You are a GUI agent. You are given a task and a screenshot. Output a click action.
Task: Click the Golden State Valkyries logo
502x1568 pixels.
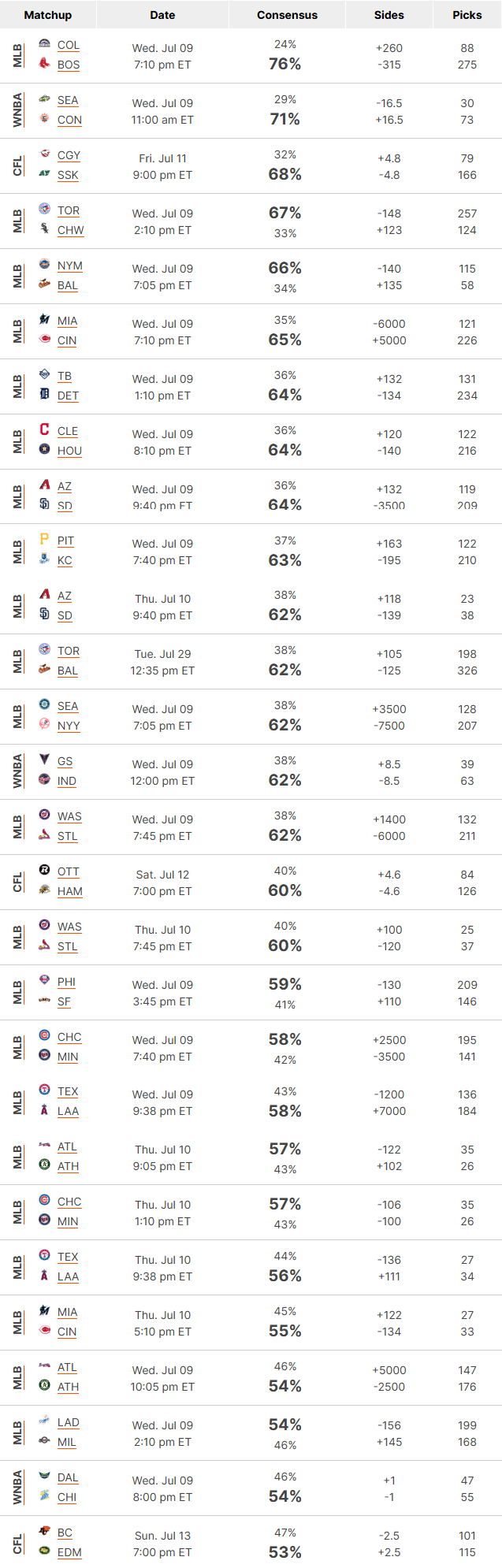45,760
